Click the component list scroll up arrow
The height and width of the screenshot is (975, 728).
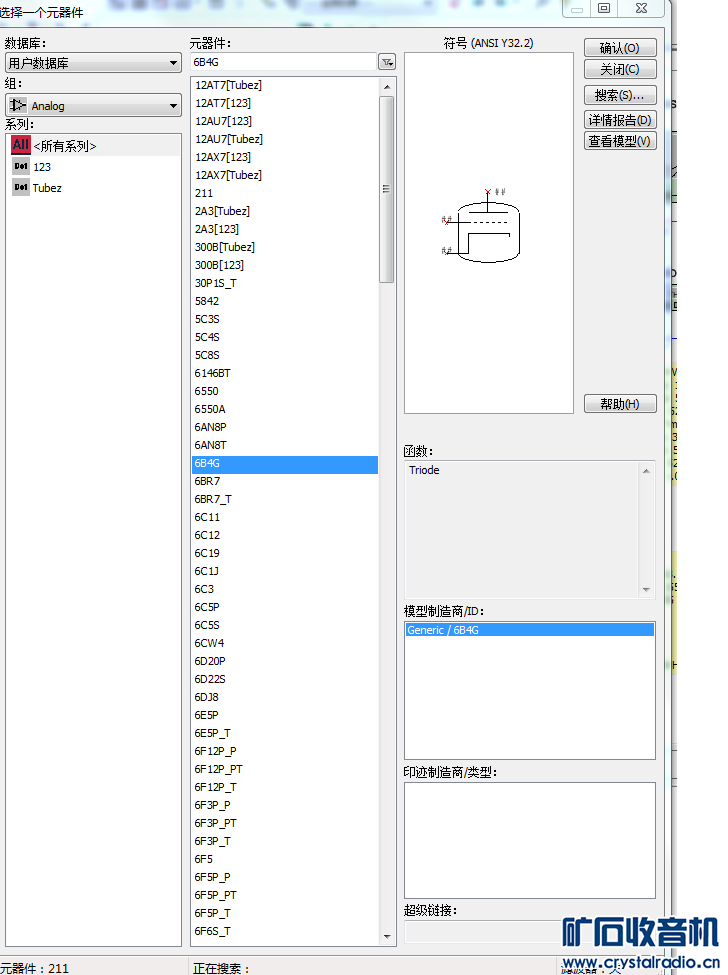[x=387, y=86]
